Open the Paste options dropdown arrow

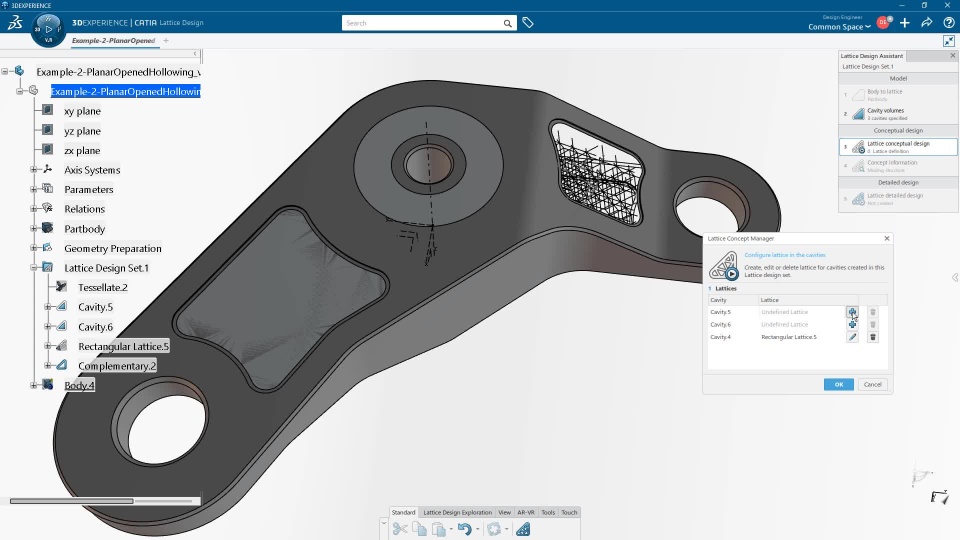pyautogui.click(x=451, y=529)
